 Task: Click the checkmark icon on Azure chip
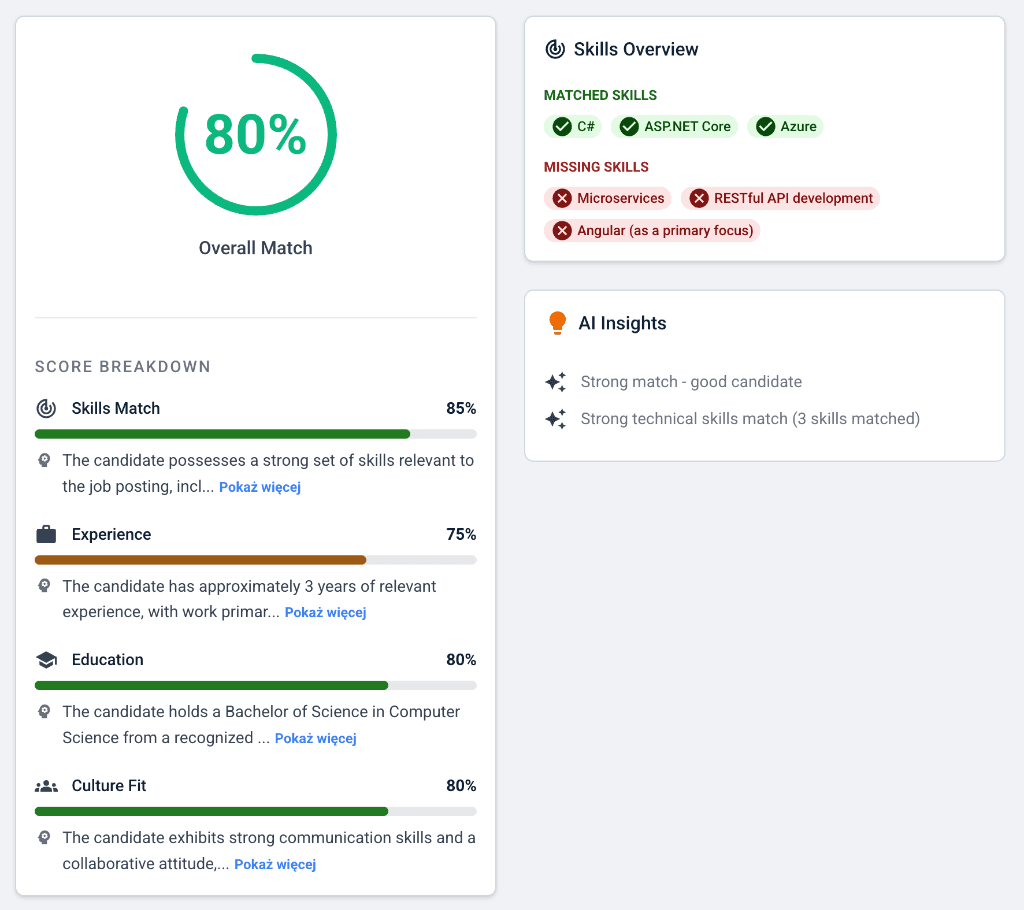coord(766,127)
